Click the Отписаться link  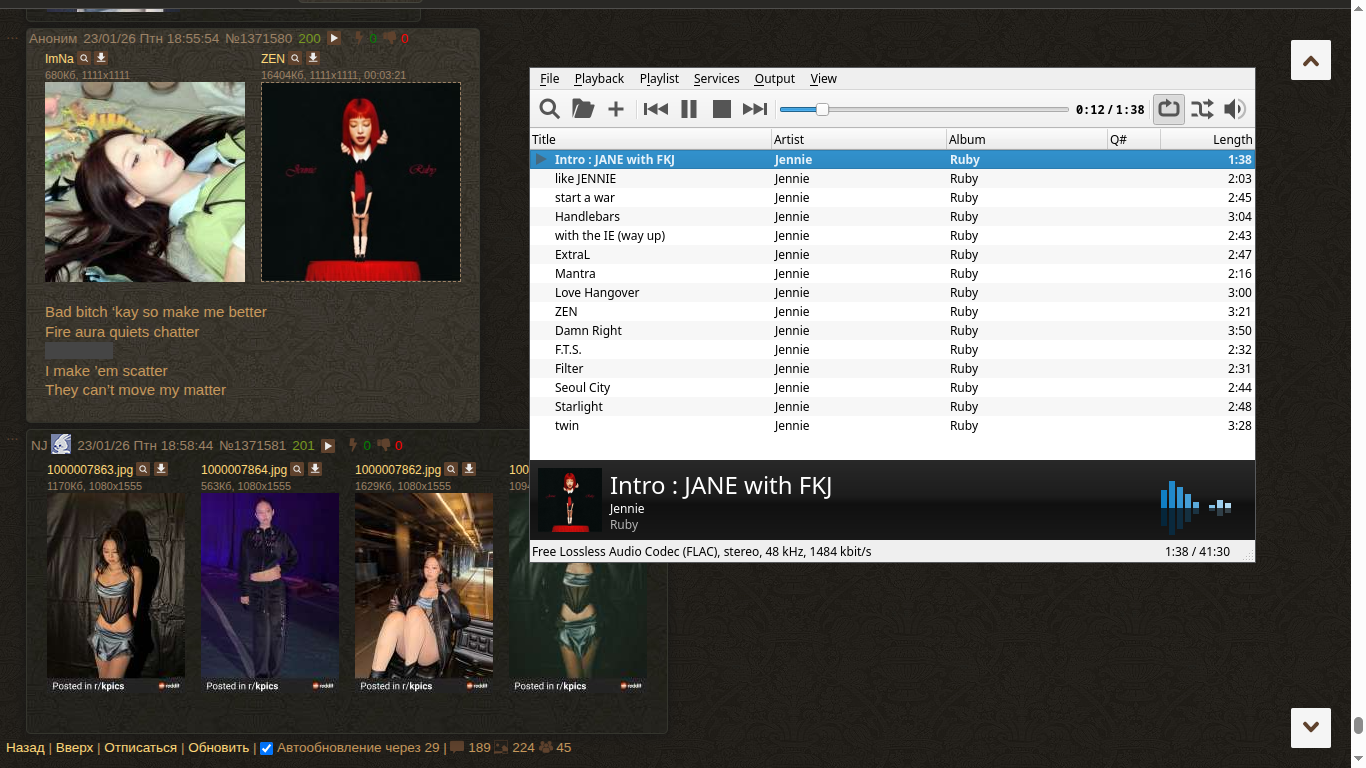click(x=141, y=748)
